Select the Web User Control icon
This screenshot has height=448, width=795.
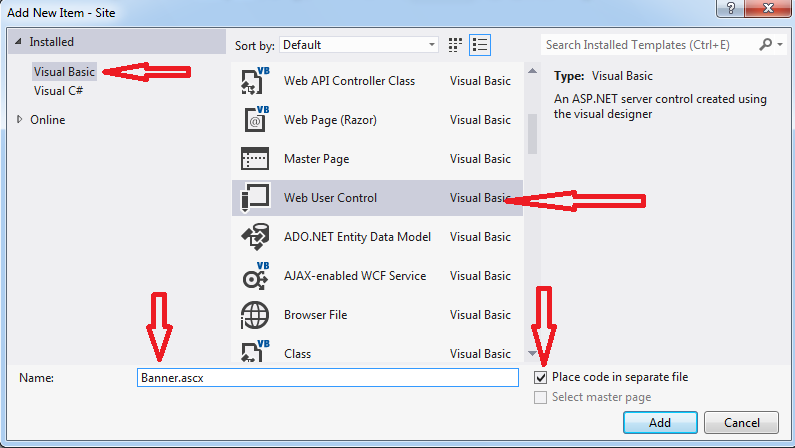(x=254, y=198)
